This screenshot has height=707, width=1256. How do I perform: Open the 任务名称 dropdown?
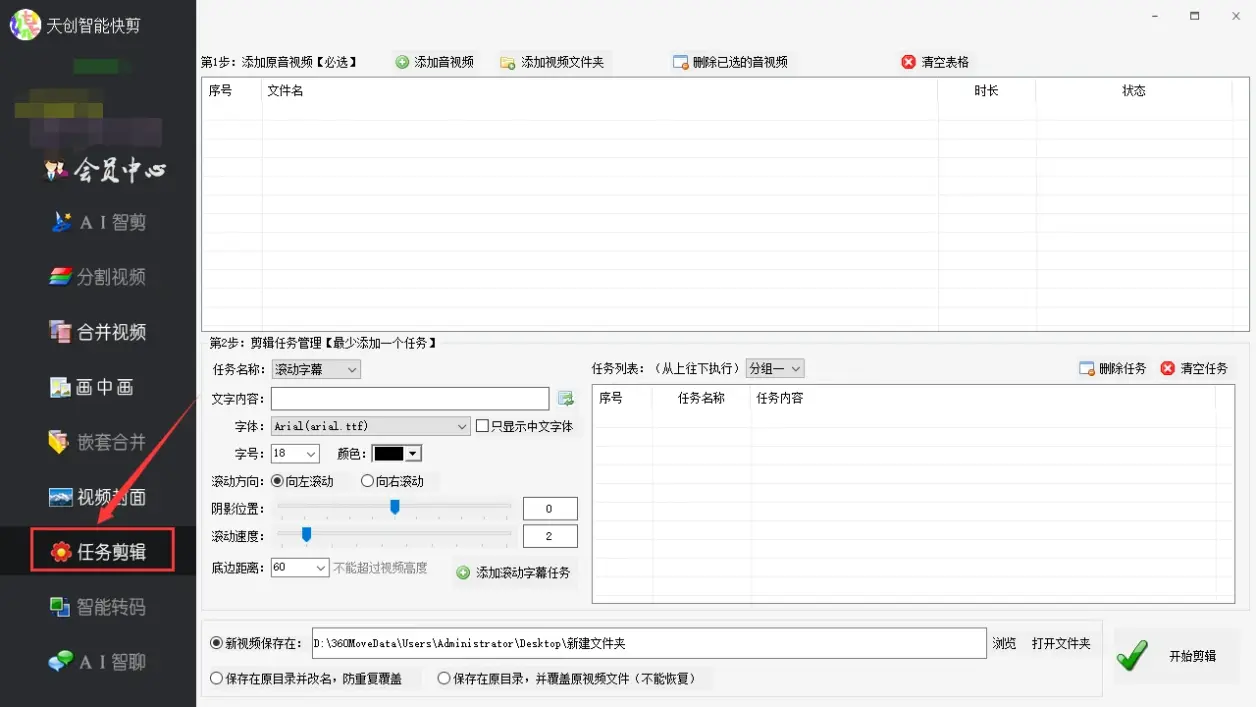pos(315,369)
